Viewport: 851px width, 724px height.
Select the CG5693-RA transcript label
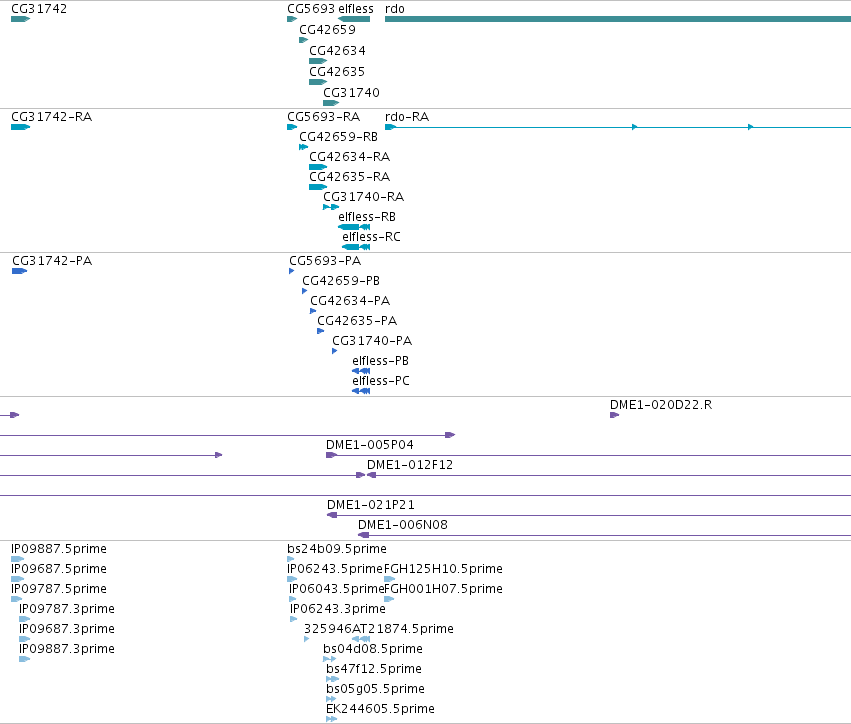323,117
